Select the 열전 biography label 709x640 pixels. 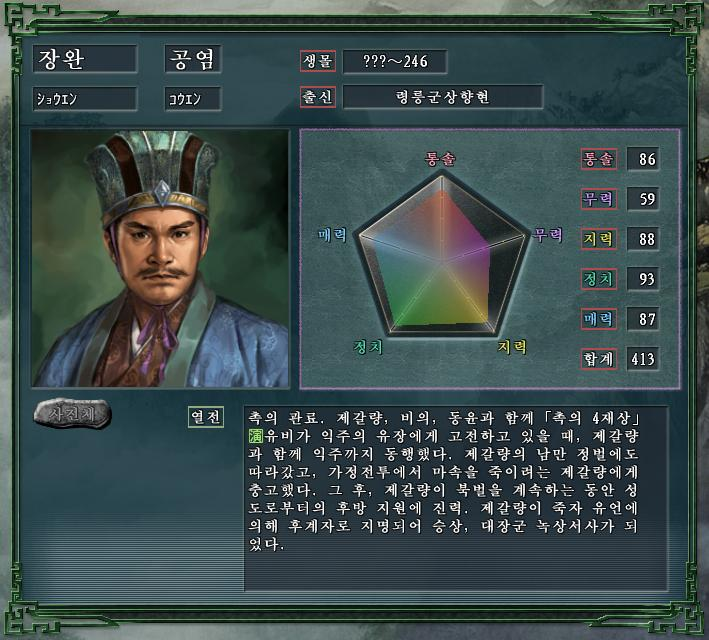206,417
